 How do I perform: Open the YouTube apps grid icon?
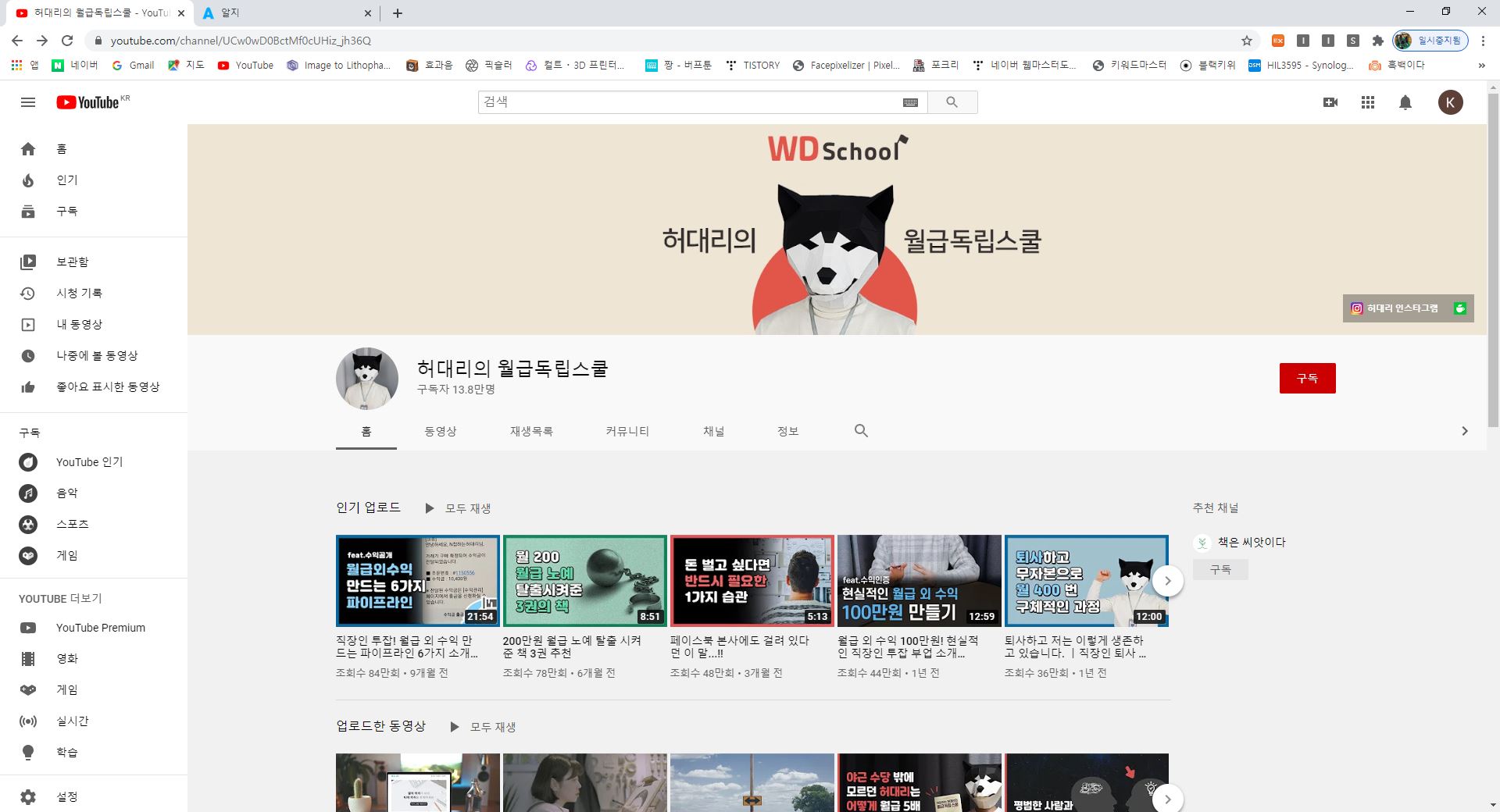[x=1368, y=102]
